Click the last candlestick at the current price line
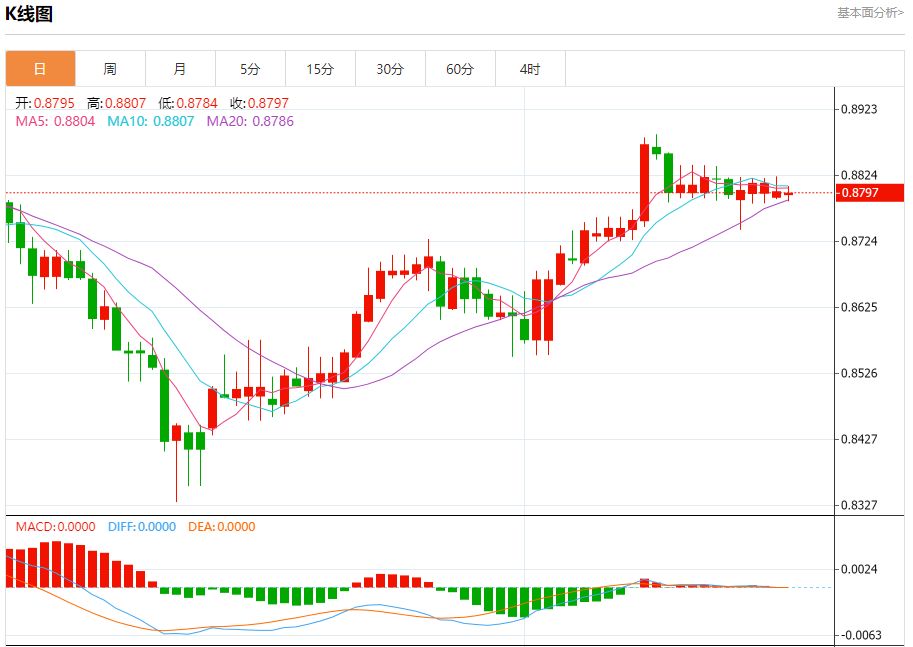Screen dimensions: 913x647 [x=788, y=194]
